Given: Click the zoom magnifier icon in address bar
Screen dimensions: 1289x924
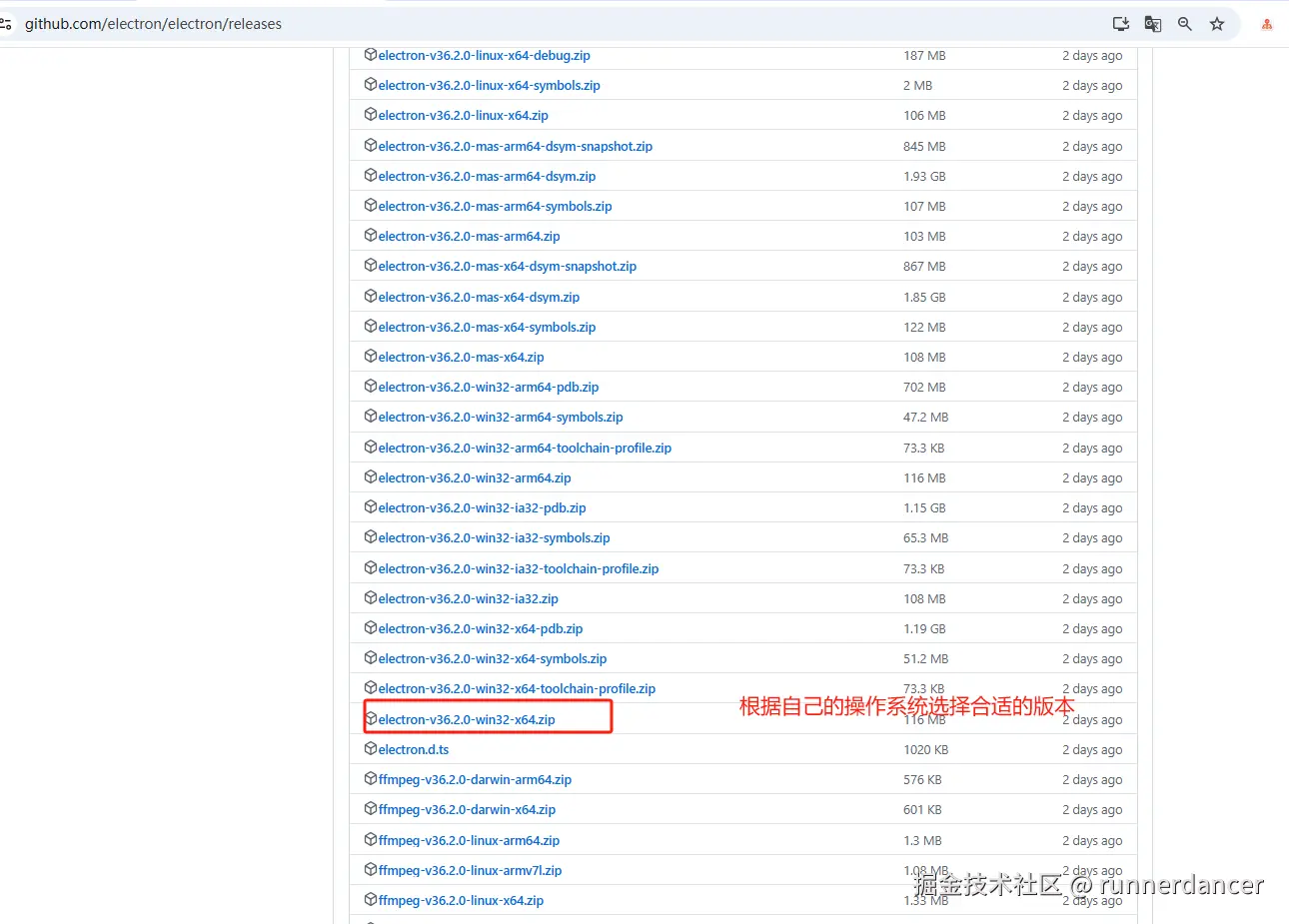Looking at the screenshot, I should coord(1185,24).
